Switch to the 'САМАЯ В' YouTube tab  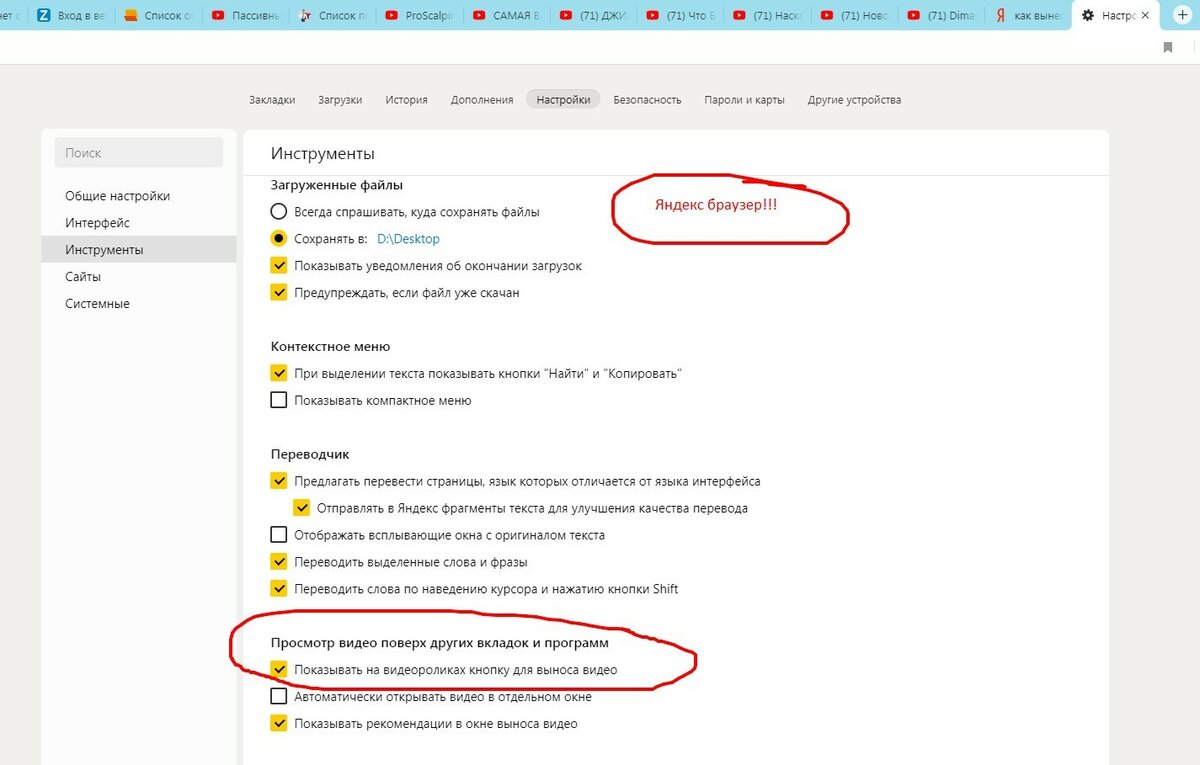point(506,16)
